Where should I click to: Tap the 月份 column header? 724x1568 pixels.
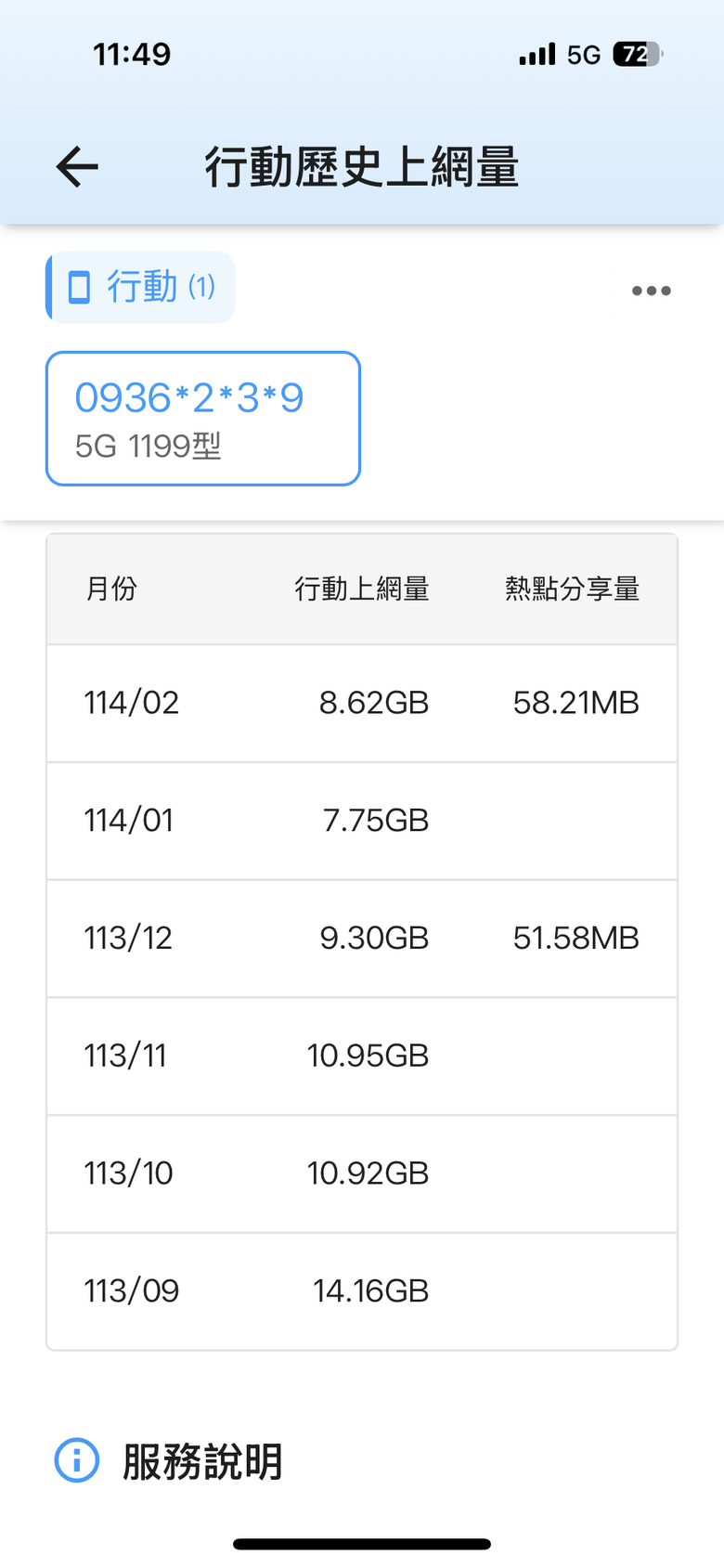tap(111, 589)
